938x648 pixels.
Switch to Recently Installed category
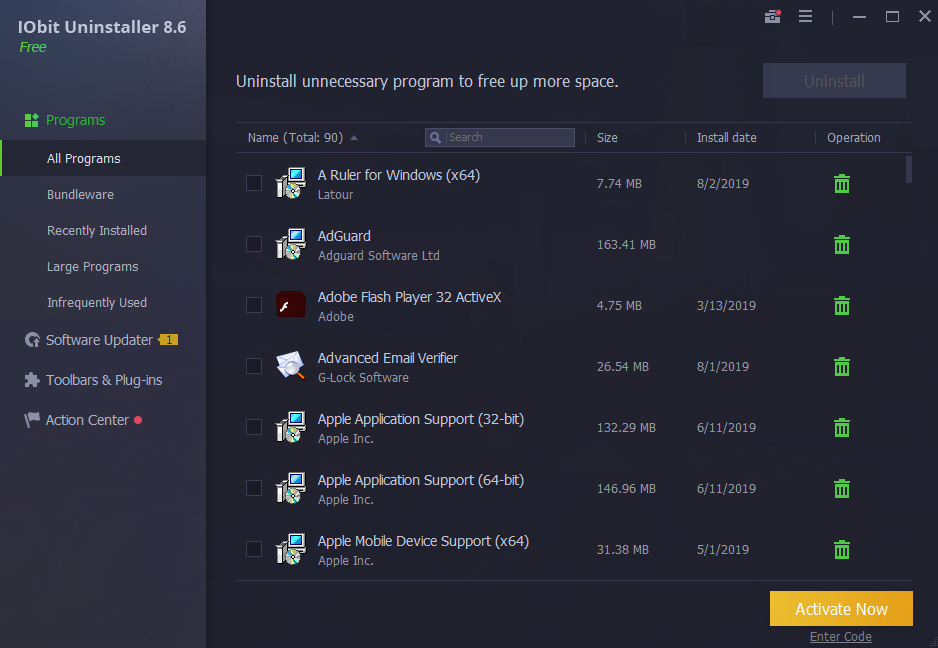pos(97,230)
